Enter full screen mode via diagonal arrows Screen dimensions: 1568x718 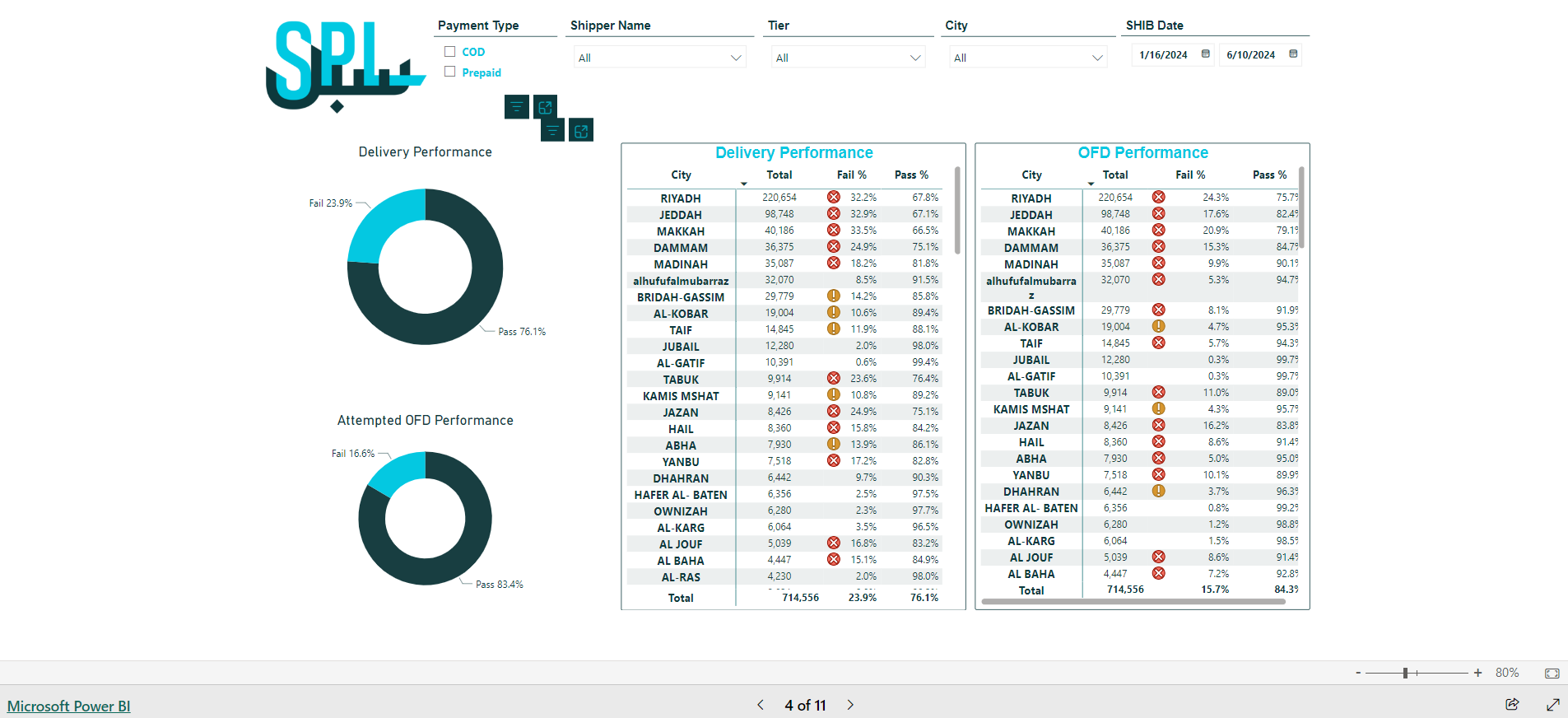(1552, 704)
